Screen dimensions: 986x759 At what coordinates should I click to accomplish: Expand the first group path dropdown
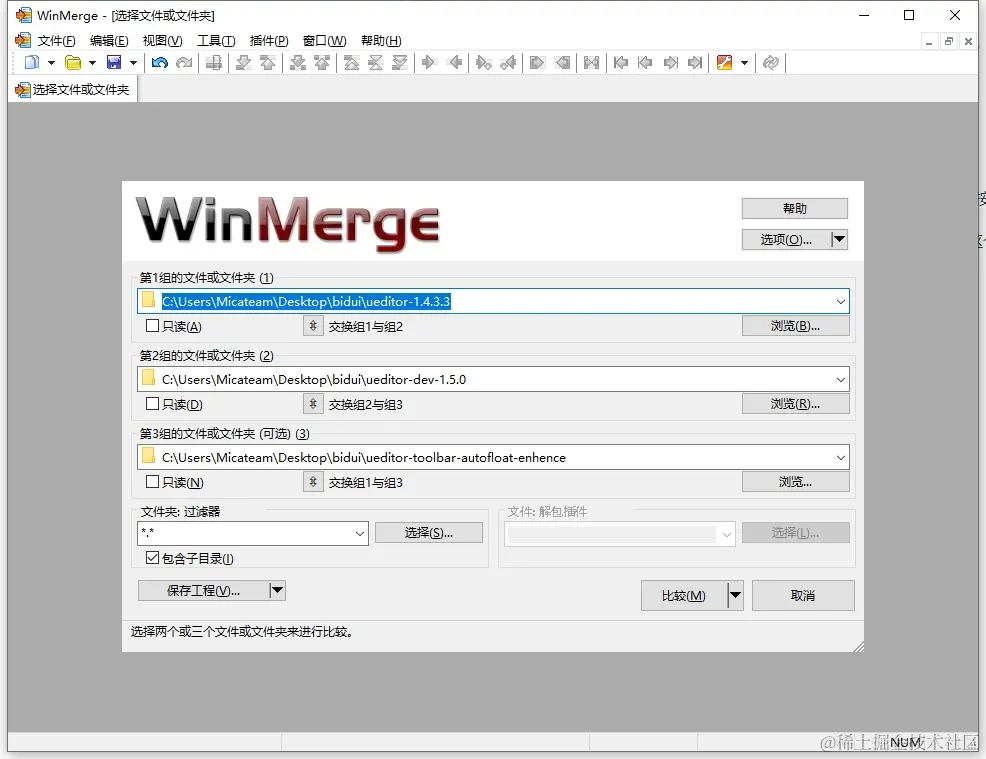tap(840, 302)
